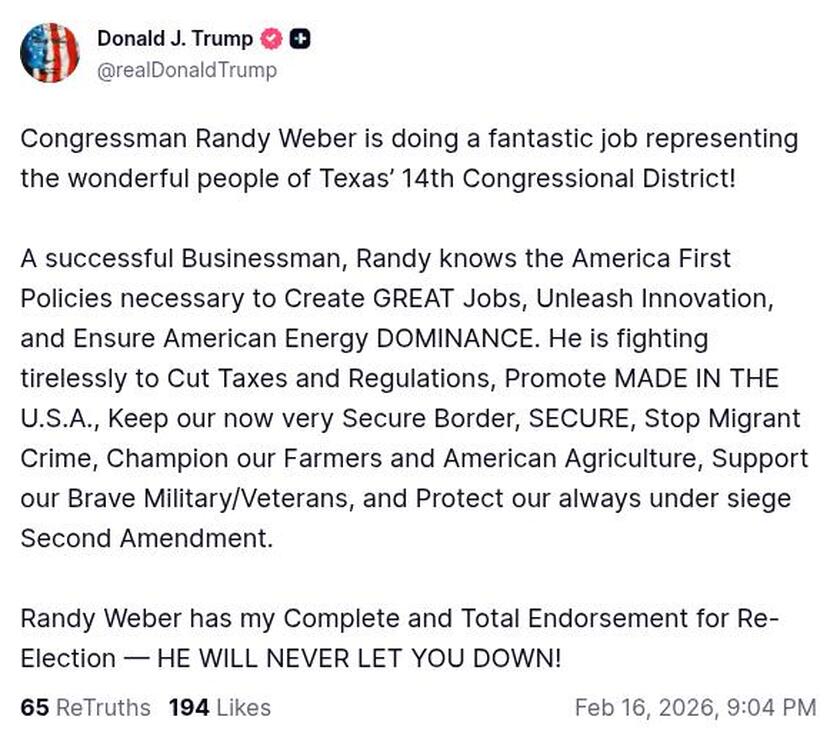Screen dimensions: 840x750
Task: Open the Donald J. Trump display name
Action: pos(175,39)
